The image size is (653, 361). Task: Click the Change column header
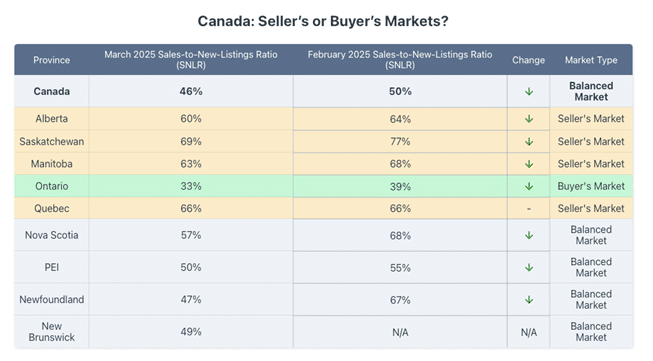tap(528, 60)
